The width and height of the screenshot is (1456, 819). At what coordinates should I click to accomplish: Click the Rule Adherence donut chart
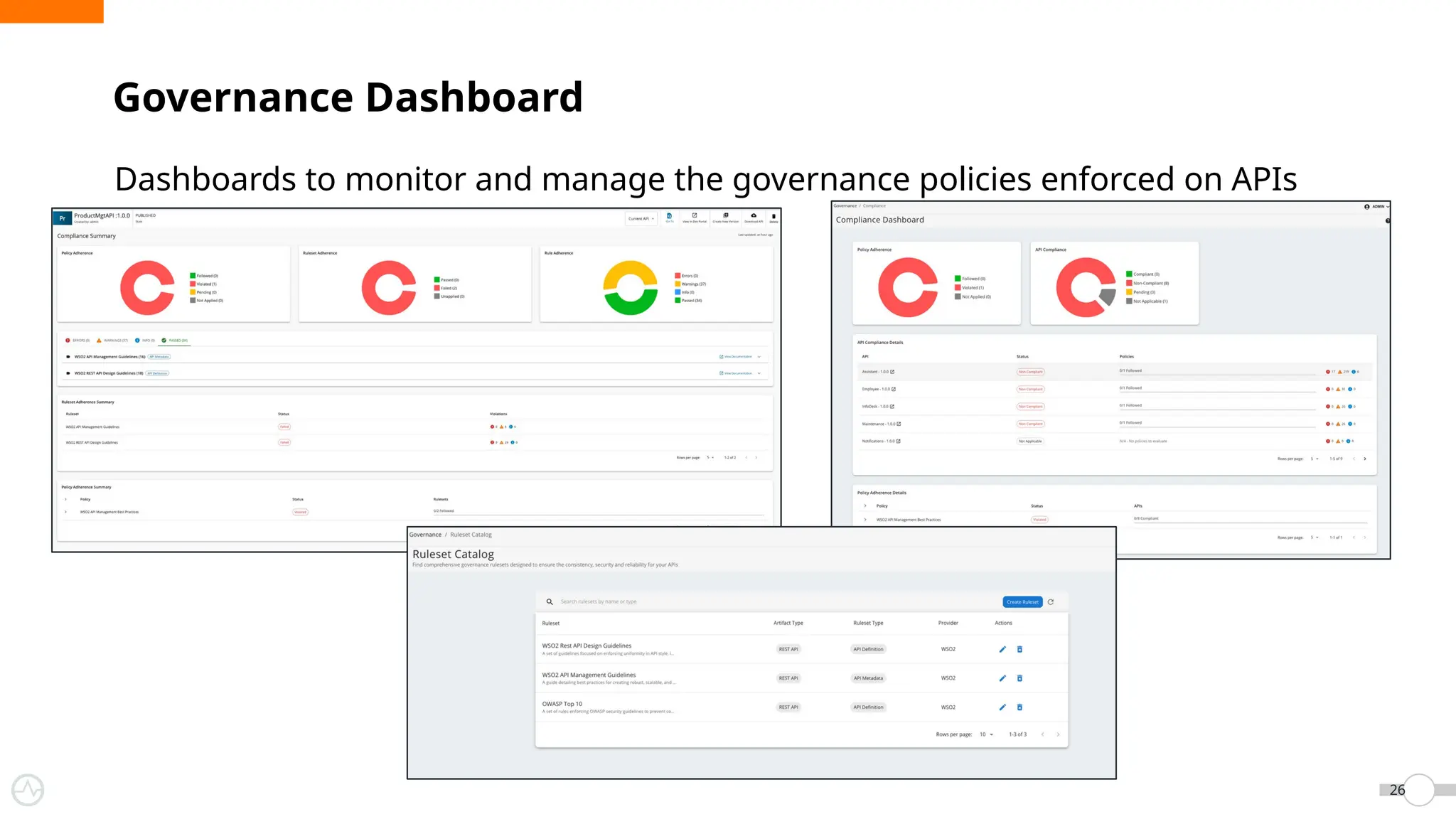(631, 288)
